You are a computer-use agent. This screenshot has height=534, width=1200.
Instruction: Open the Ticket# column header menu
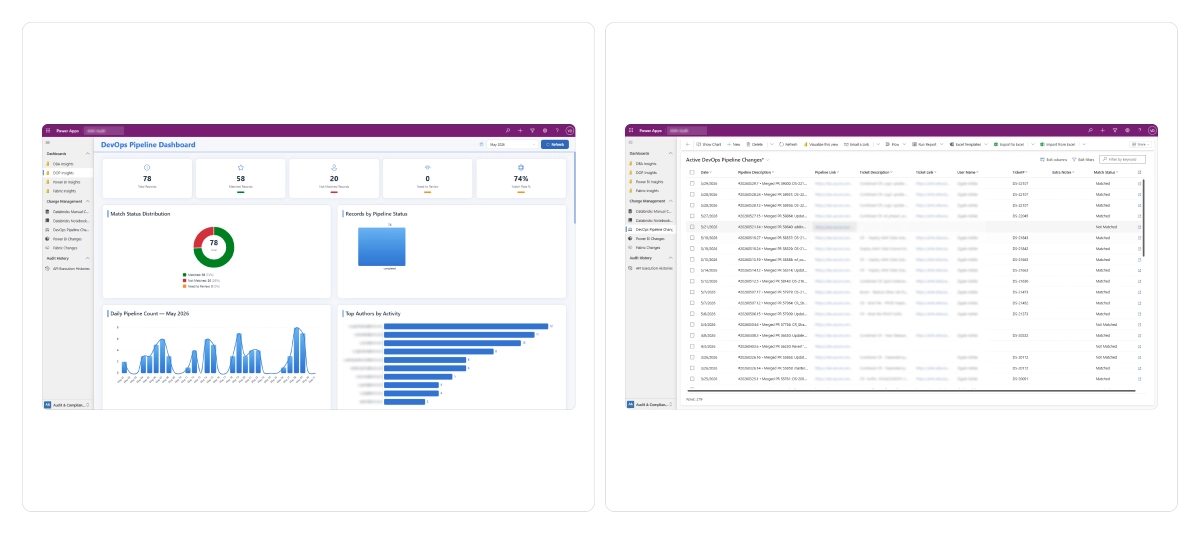1020,172
